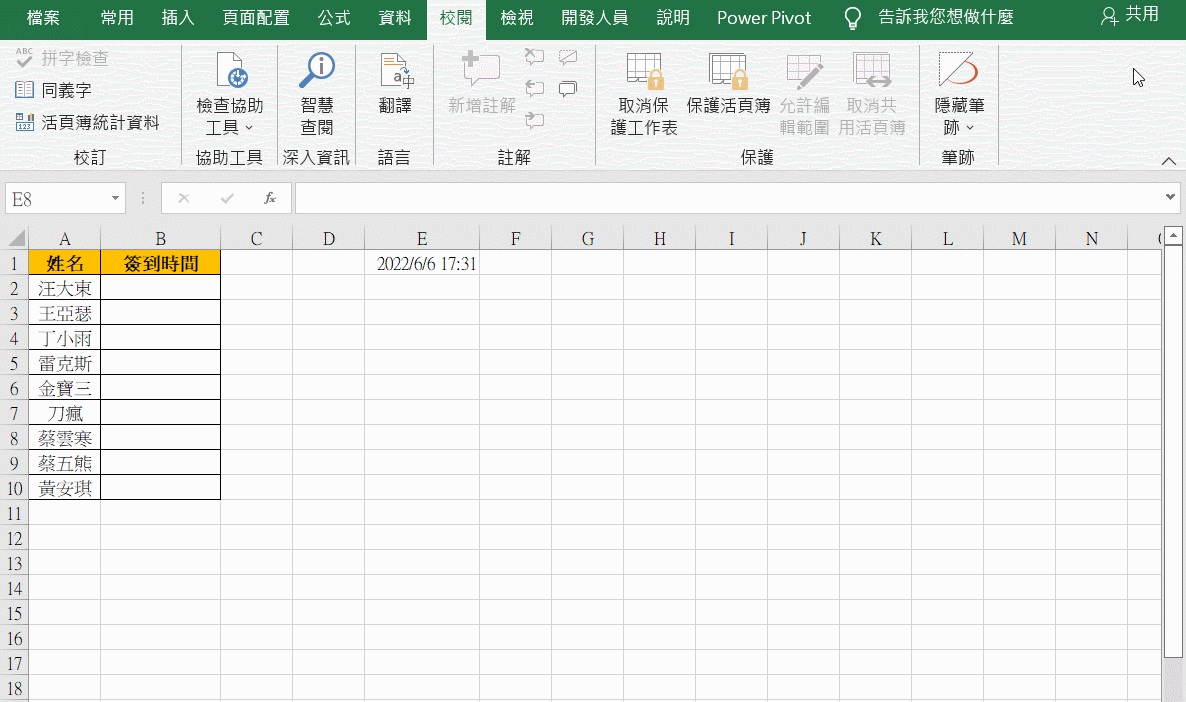Click the confirm checkmark in formula bar
The image size is (1186, 702).
click(227, 198)
